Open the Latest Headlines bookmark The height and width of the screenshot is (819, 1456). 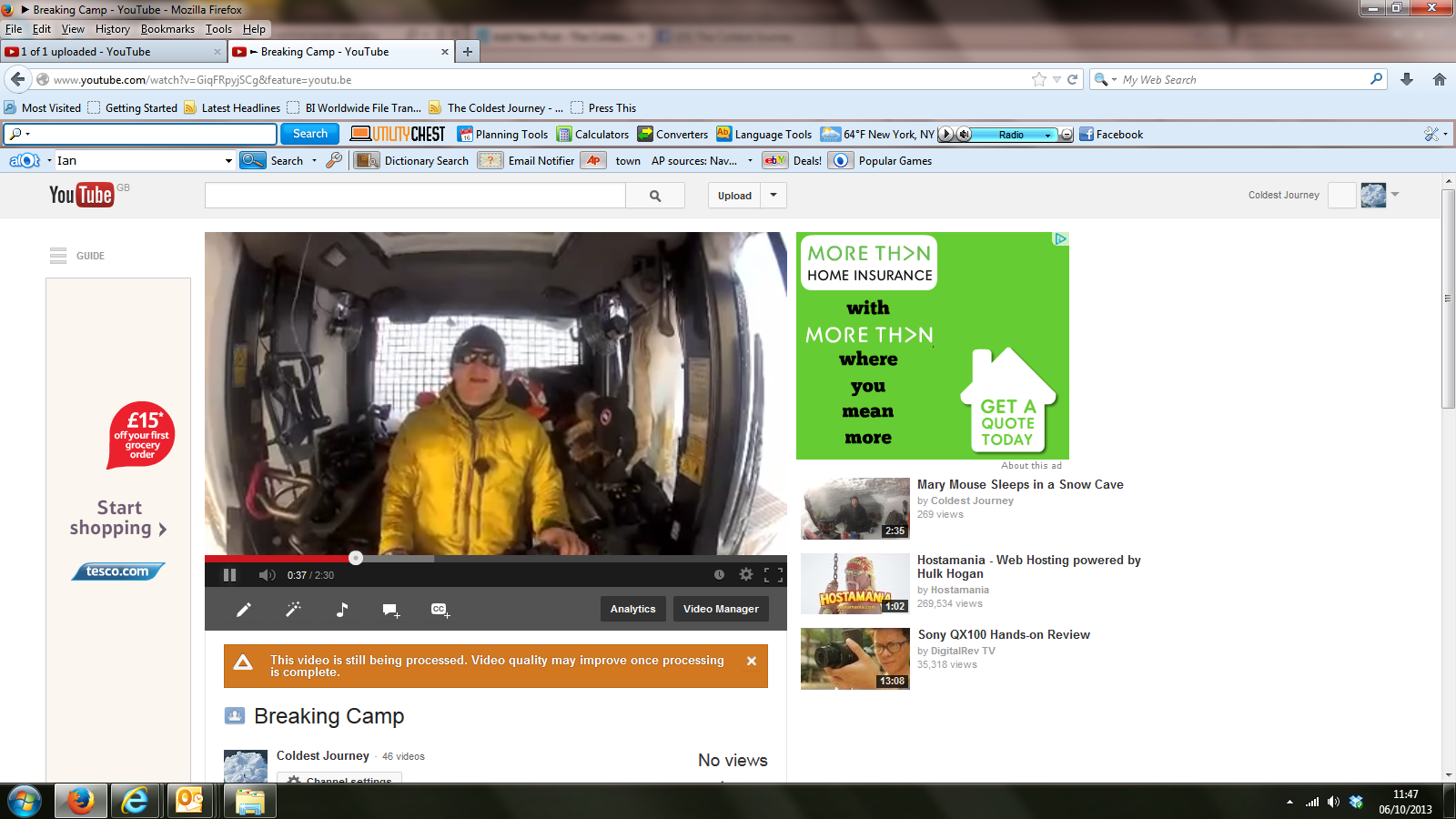[232, 107]
